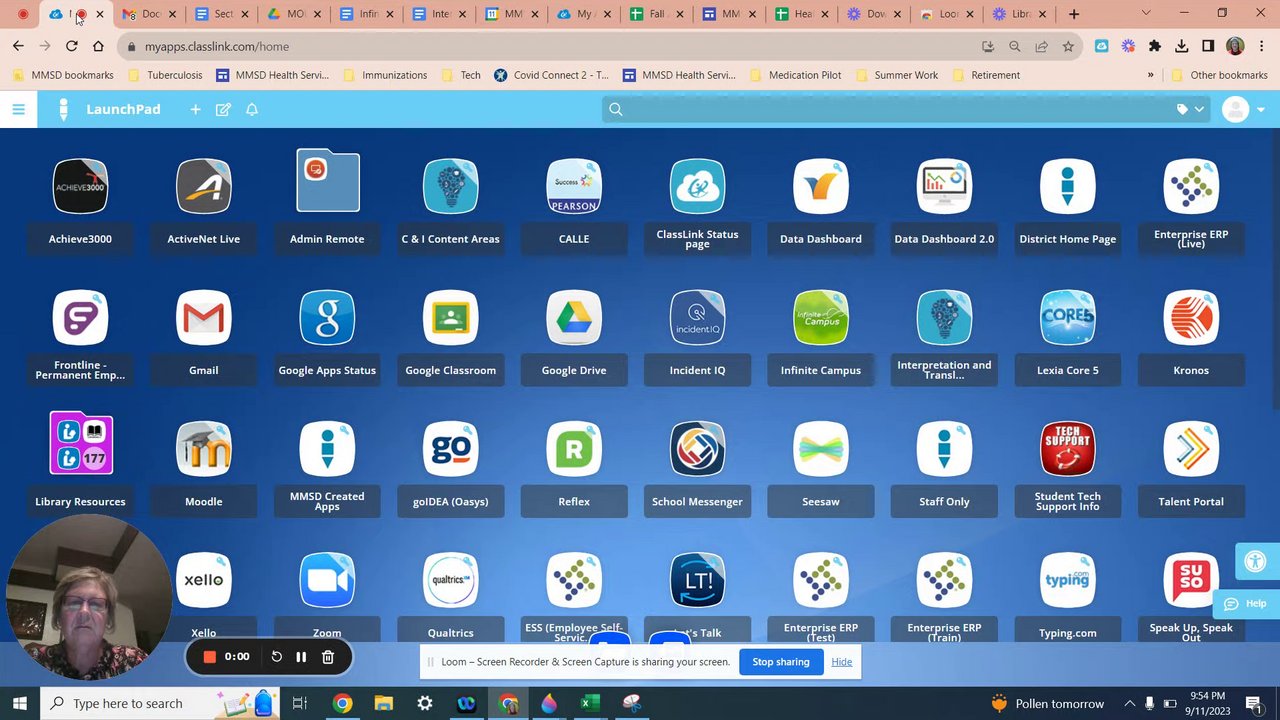Switch to the Sect browser tab
The width and height of the screenshot is (1280, 720).
point(219,14)
